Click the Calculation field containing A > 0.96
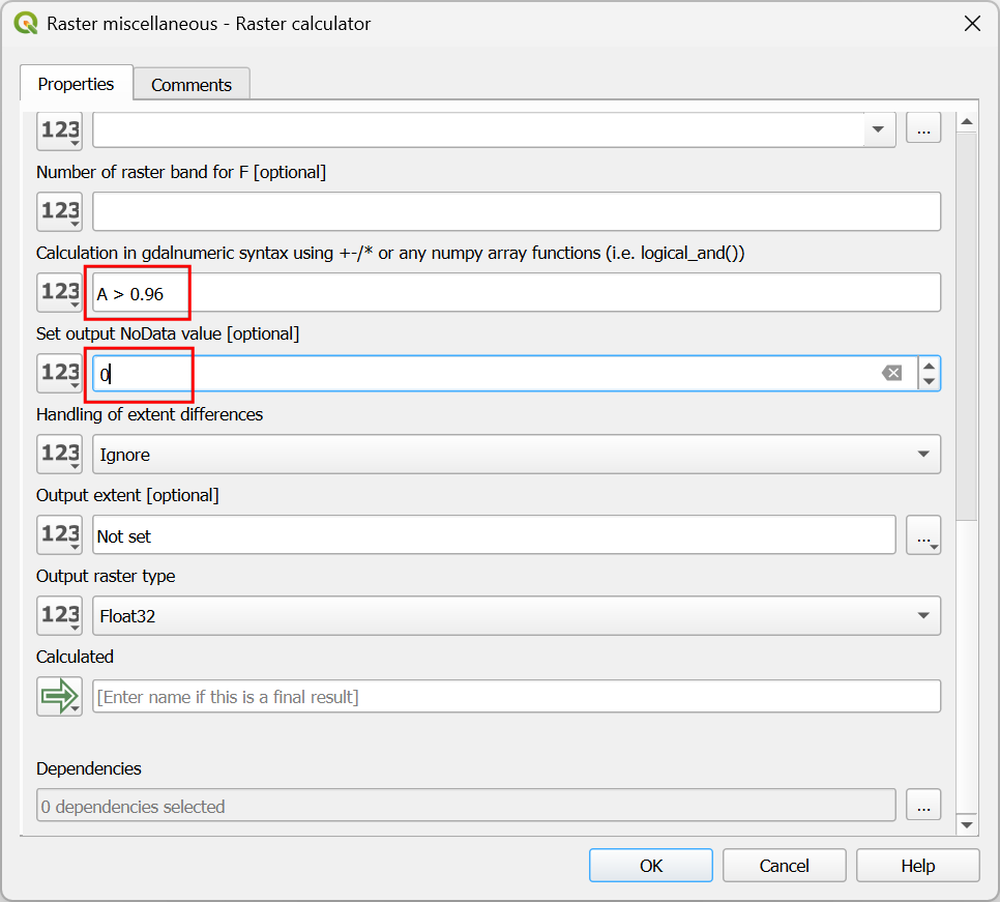 coord(517,293)
